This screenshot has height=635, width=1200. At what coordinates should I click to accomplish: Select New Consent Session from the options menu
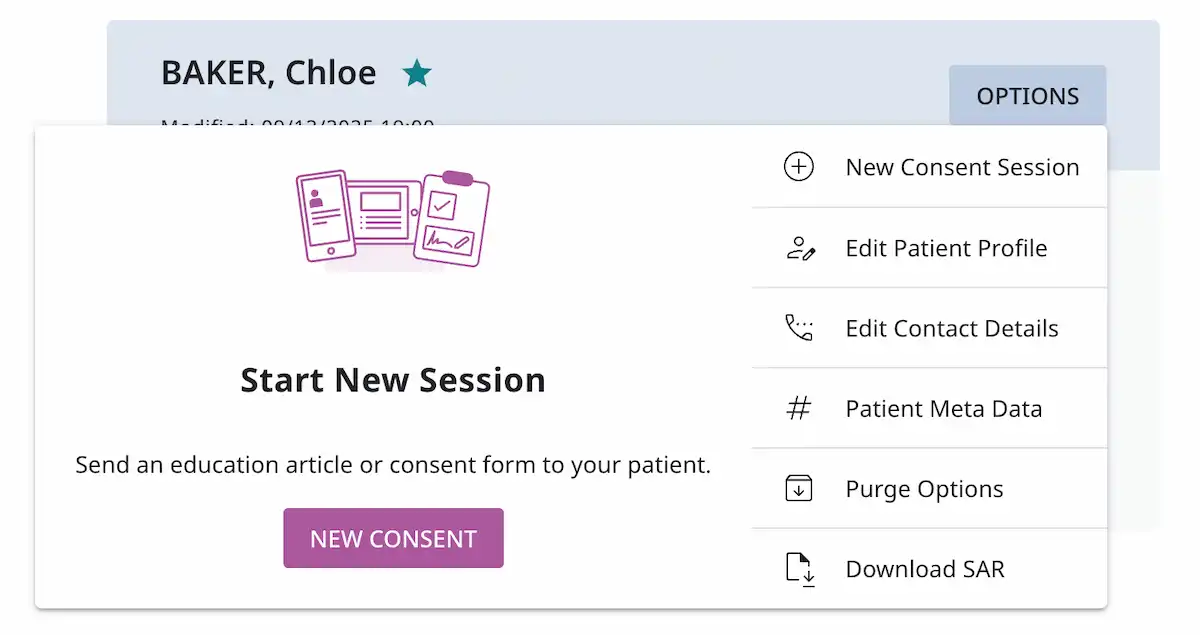click(x=963, y=167)
